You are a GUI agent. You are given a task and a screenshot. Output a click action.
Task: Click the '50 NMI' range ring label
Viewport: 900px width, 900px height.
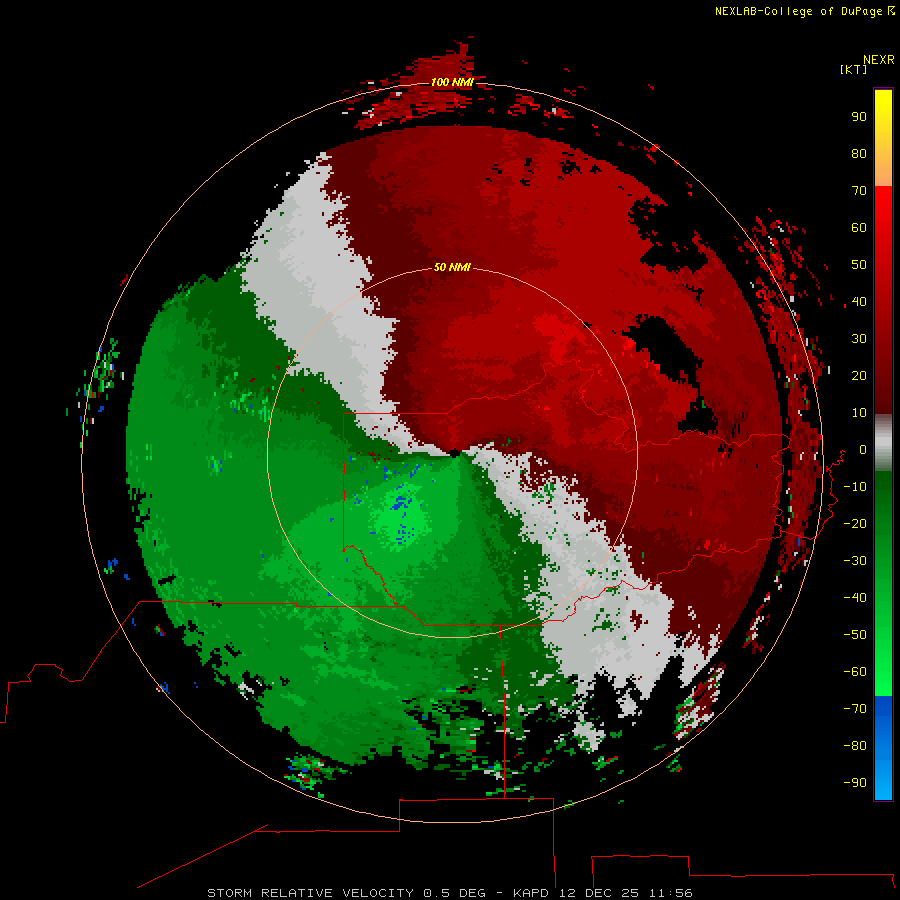(x=452, y=267)
